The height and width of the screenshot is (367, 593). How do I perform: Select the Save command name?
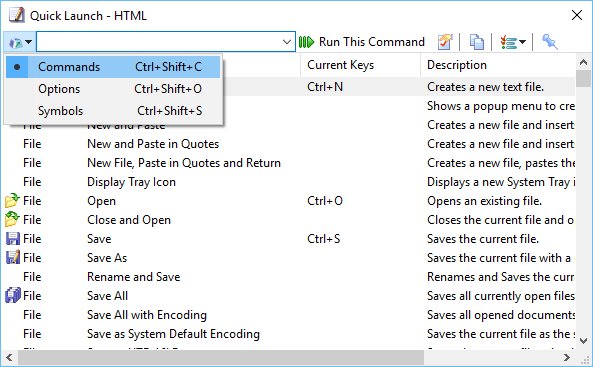99,239
